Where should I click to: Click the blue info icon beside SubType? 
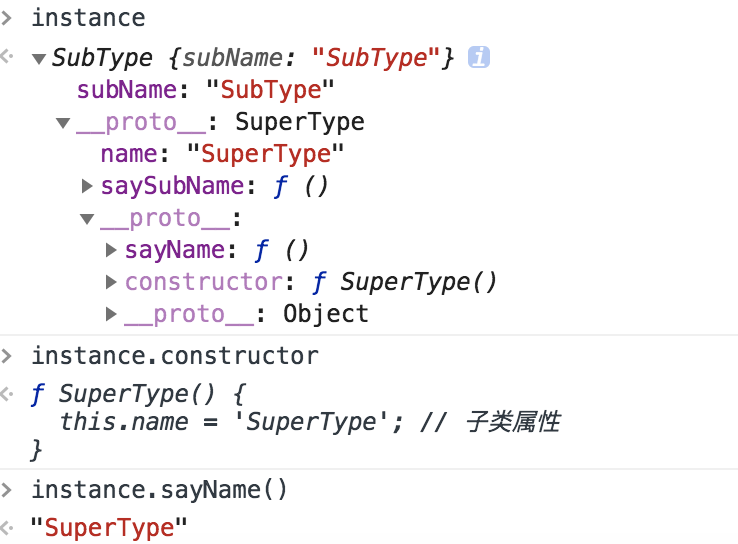[x=479, y=57]
